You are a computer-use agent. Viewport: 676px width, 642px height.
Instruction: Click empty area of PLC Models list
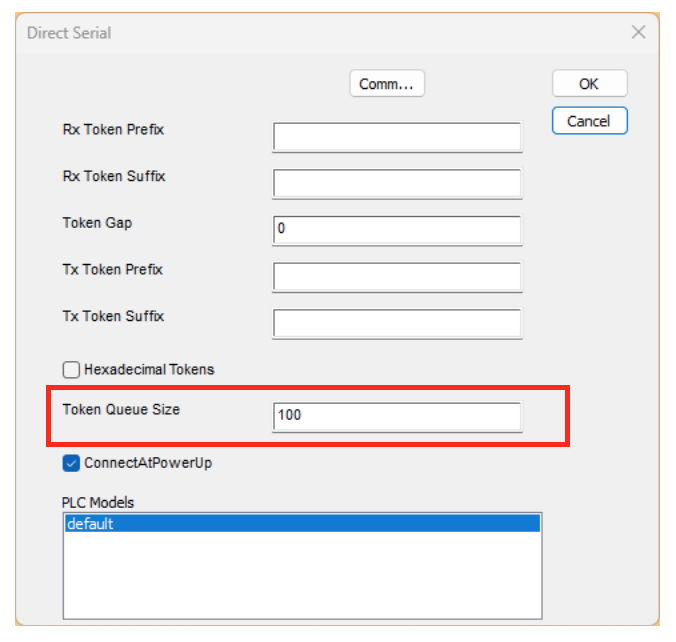pyautogui.click(x=300, y=580)
